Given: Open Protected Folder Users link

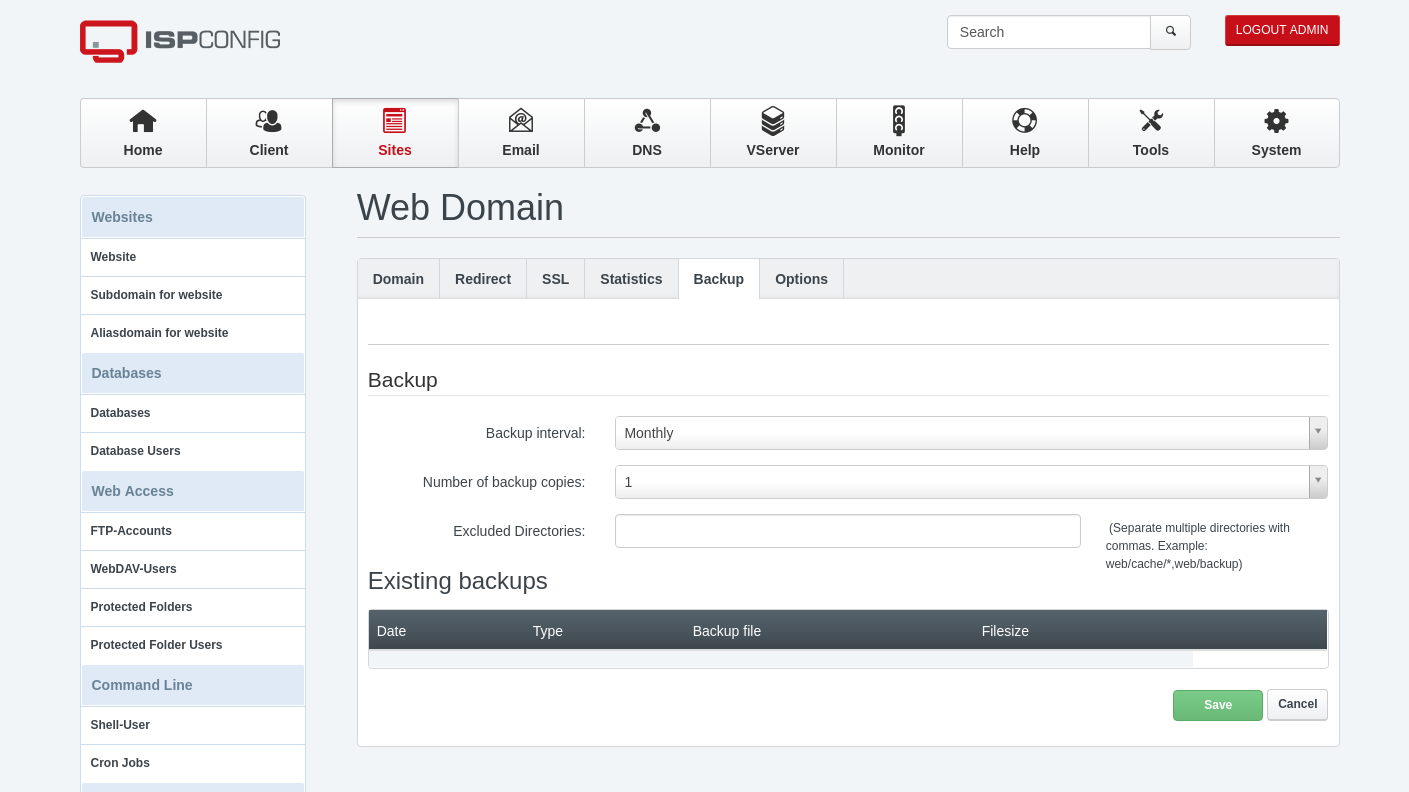Looking at the screenshot, I should [193, 645].
